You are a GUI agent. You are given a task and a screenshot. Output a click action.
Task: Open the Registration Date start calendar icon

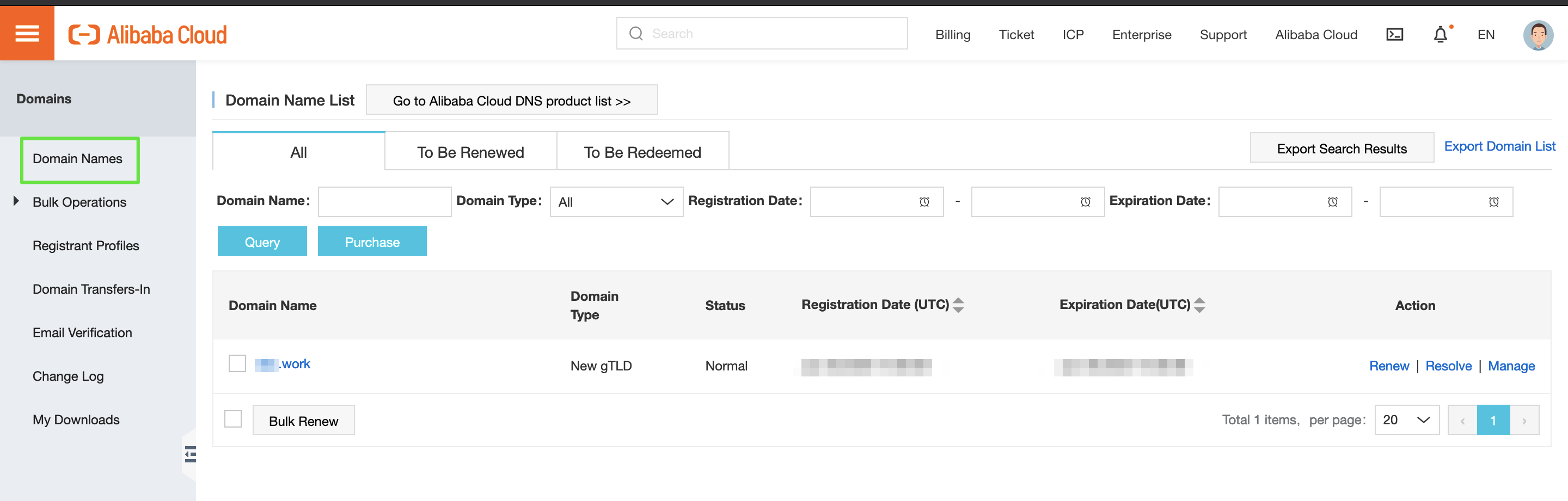pos(924,202)
